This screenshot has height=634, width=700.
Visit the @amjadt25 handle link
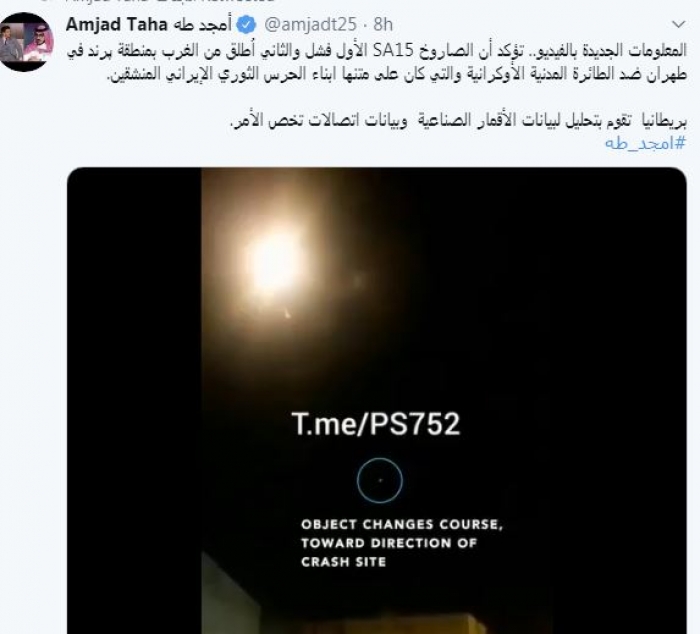point(310,25)
